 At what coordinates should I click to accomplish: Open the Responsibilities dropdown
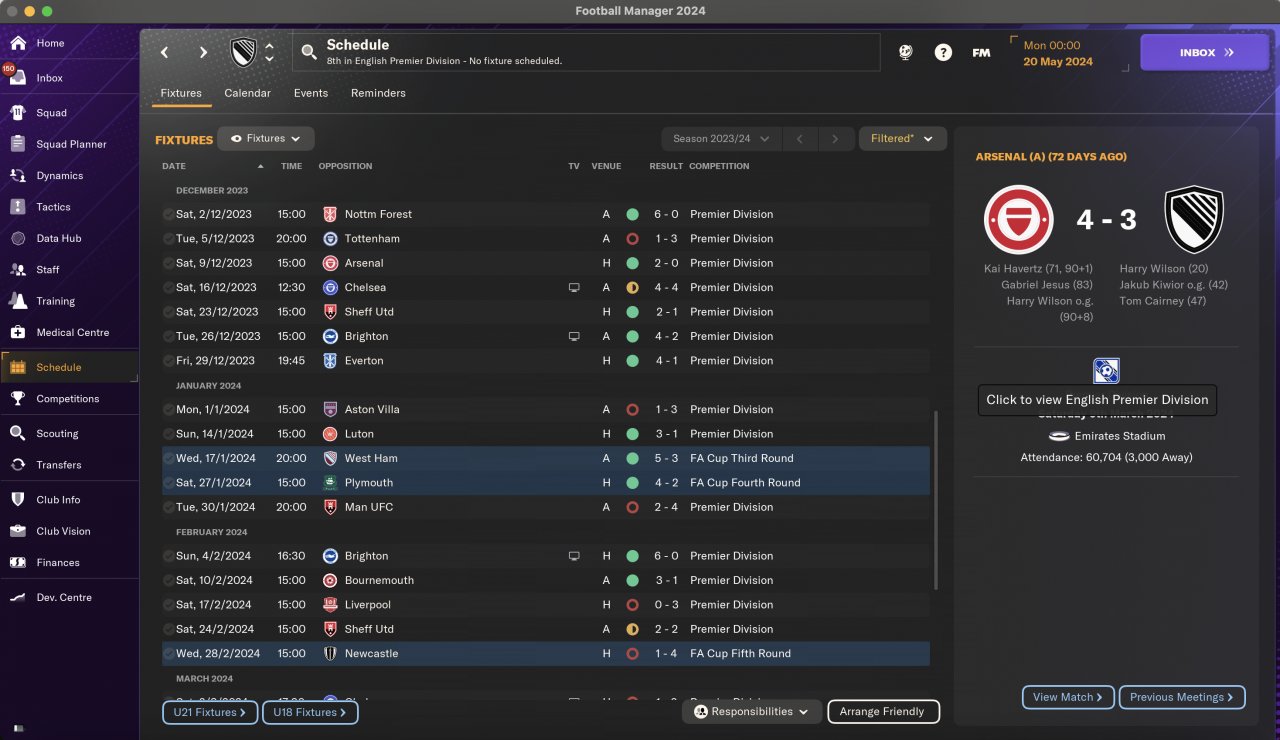point(752,712)
